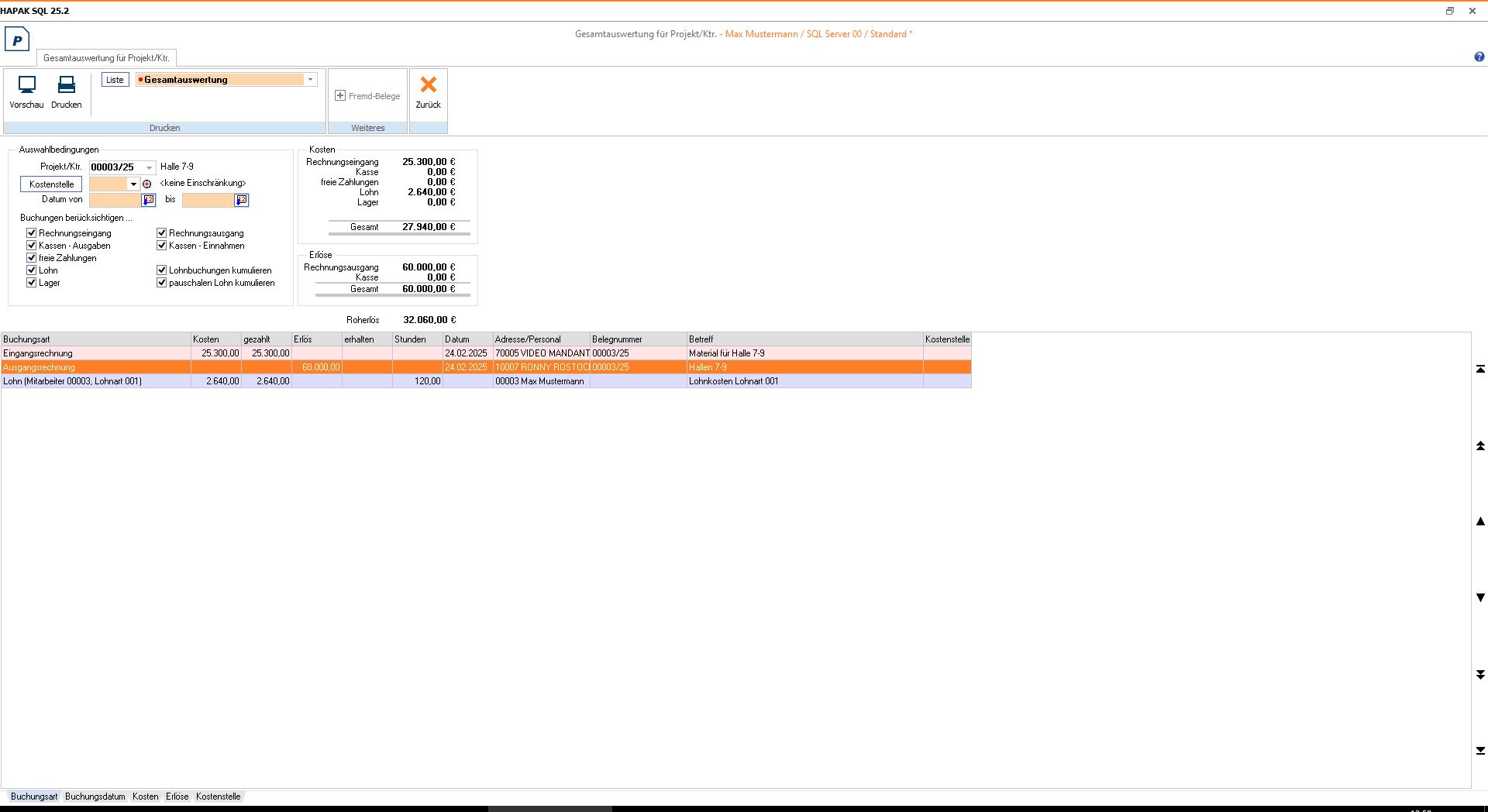Jump to last record using bottom arrow
The image size is (1488, 812).
tap(1480, 751)
